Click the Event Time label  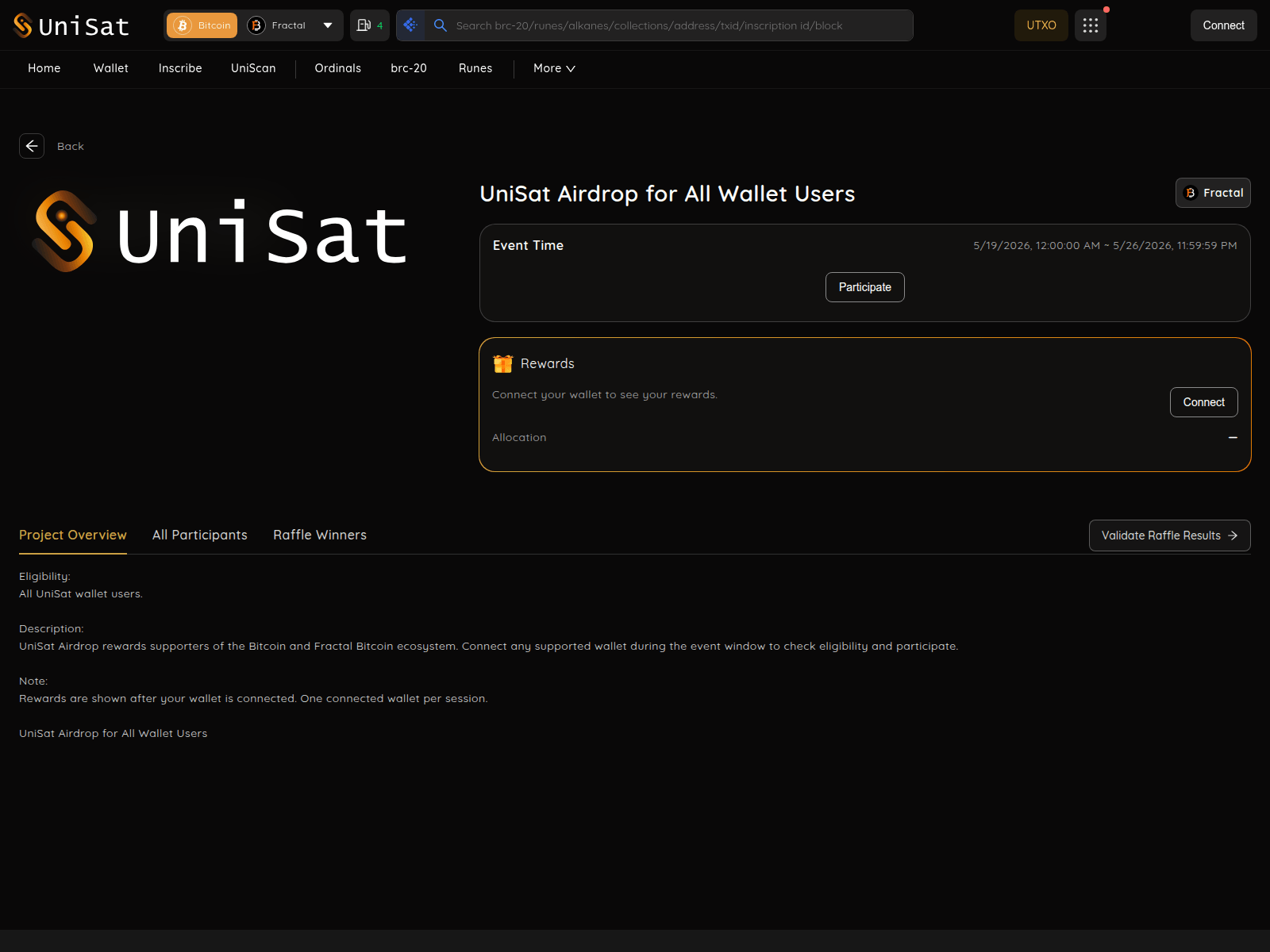click(x=528, y=246)
